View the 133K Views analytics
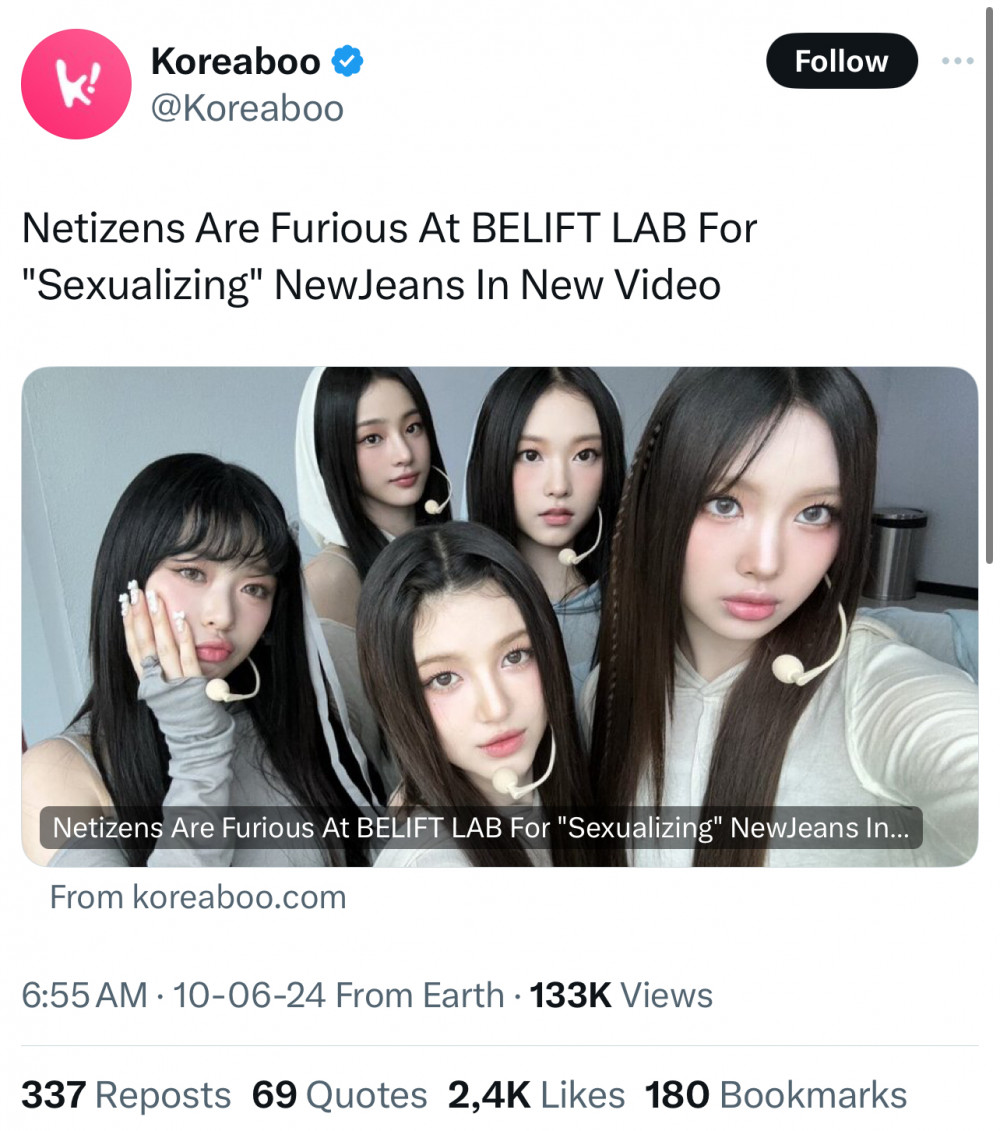The image size is (1000, 1131). 621,995
